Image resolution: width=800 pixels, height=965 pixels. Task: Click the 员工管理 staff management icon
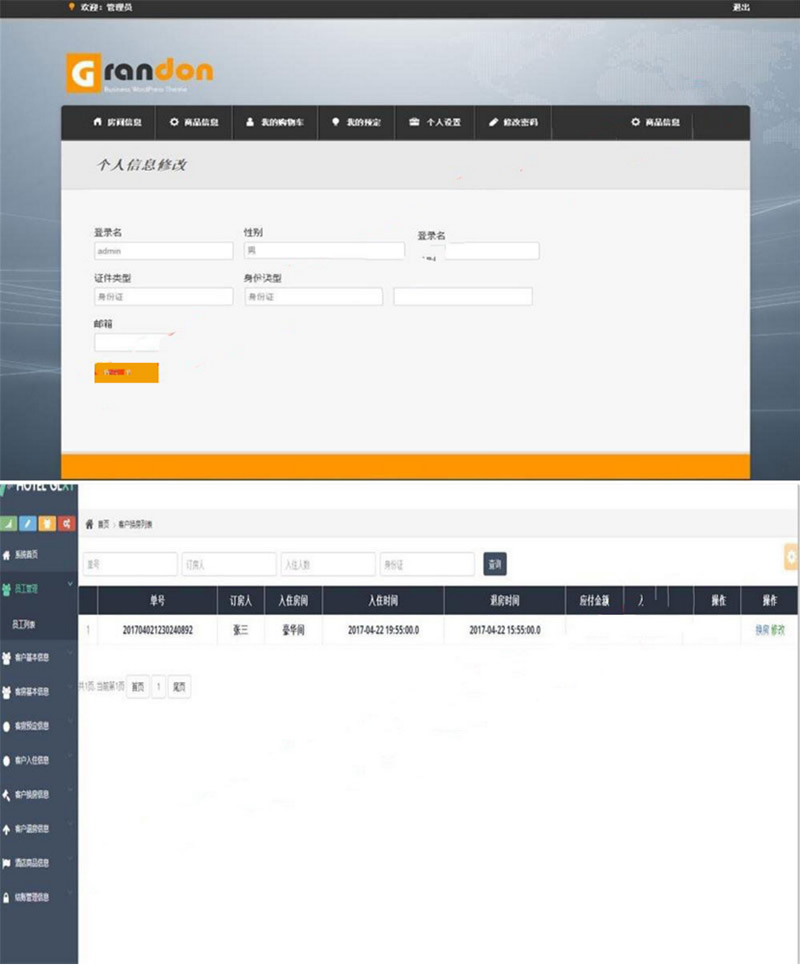(x=8, y=586)
